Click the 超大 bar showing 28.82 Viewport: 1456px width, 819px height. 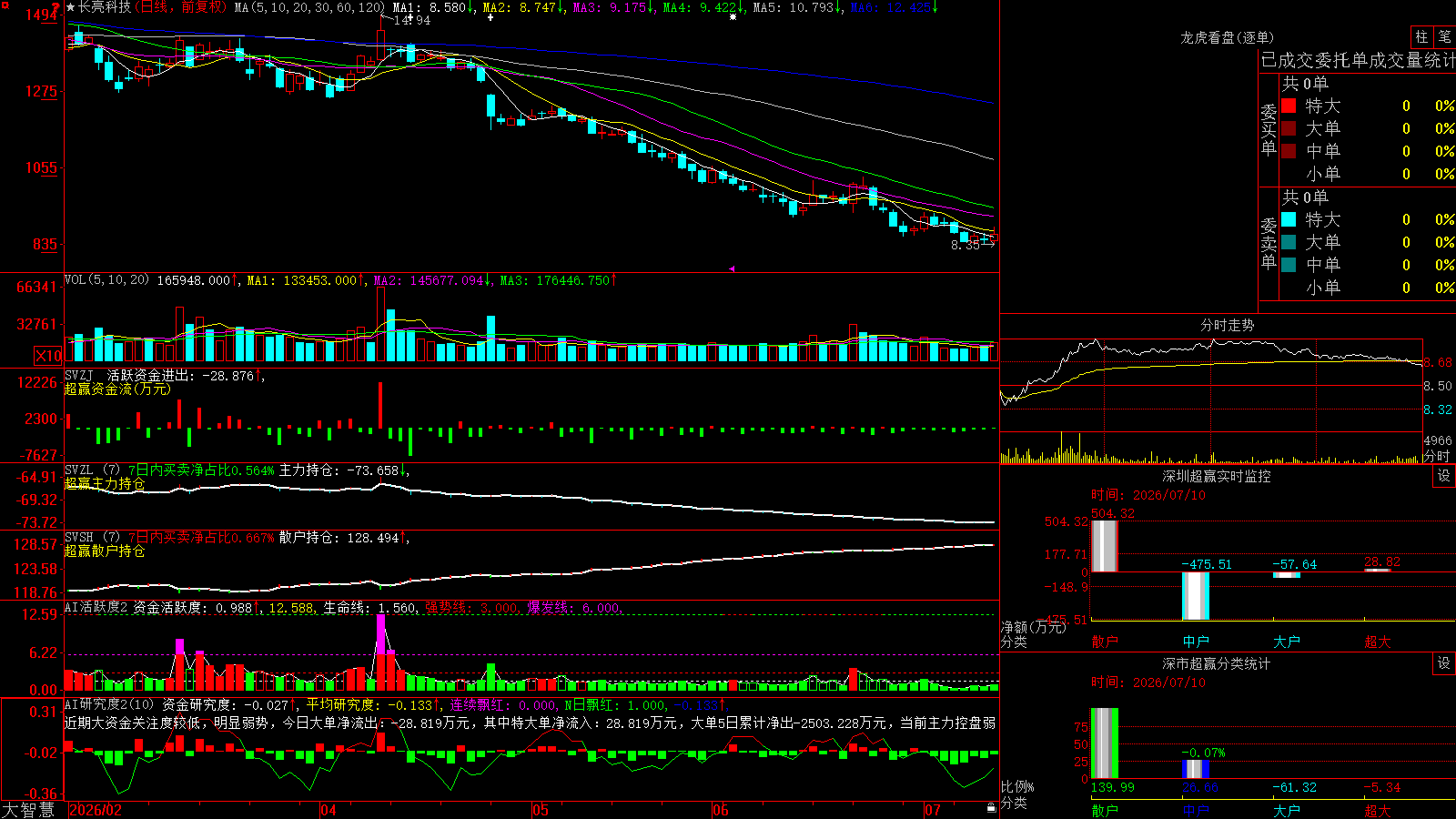(1378, 571)
